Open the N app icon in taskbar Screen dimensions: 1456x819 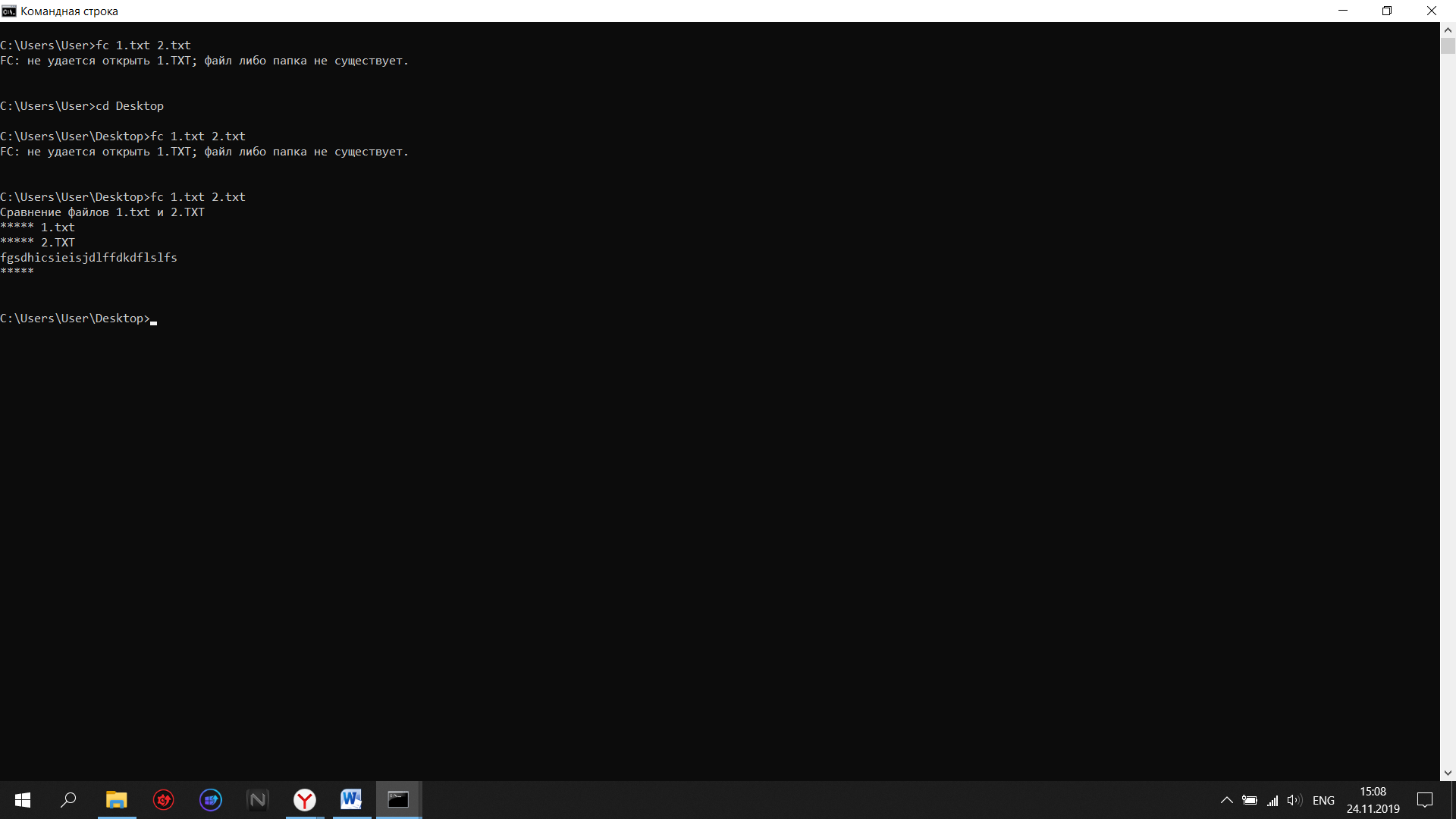[258, 800]
